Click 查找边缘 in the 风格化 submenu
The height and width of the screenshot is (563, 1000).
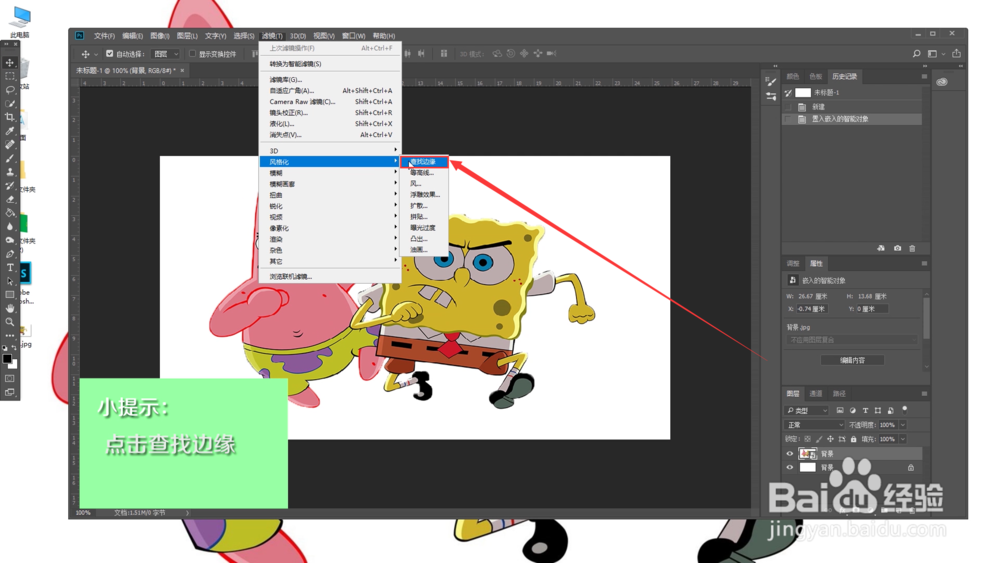(424, 162)
